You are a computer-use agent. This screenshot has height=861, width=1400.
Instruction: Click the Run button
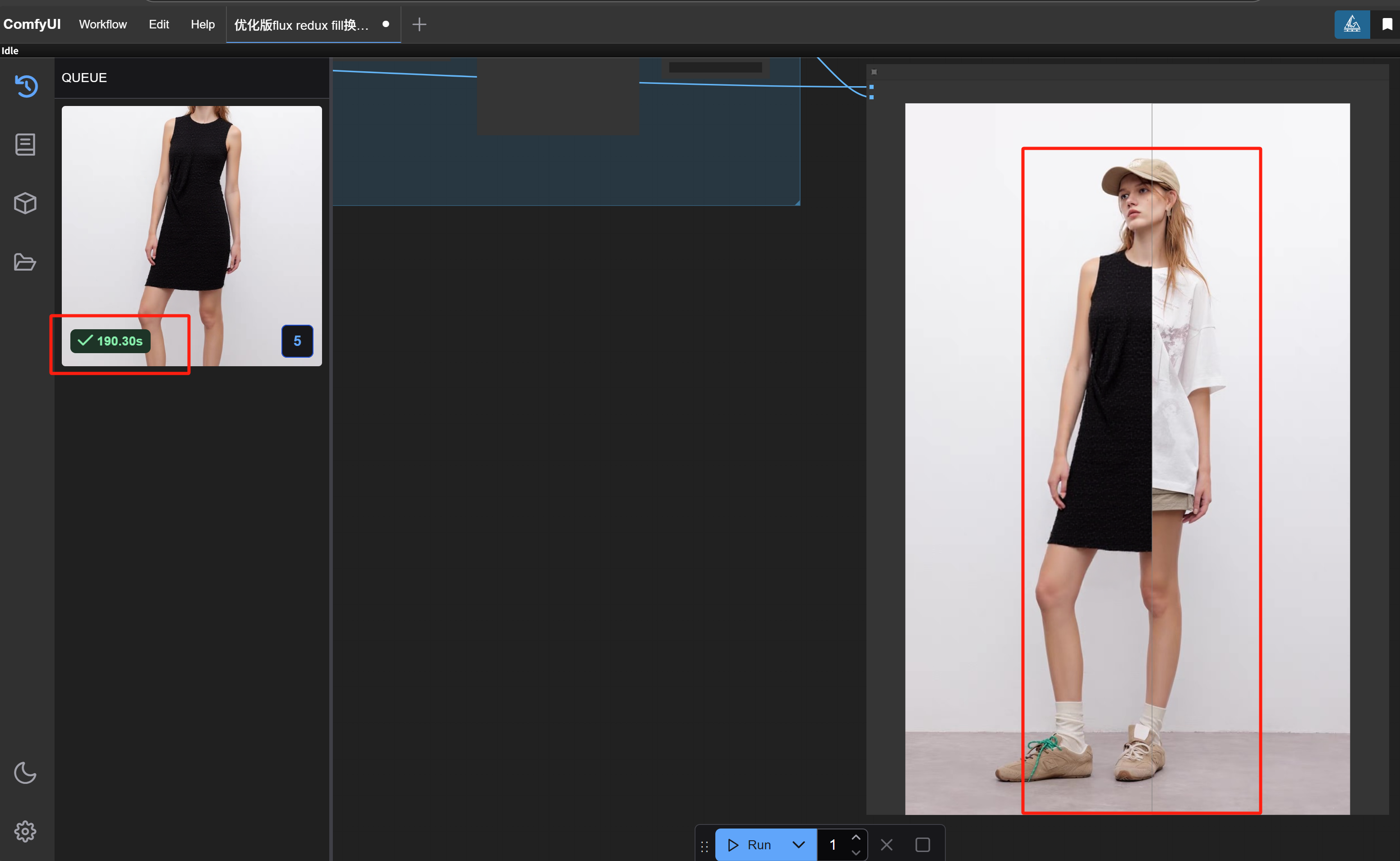pos(751,844)
